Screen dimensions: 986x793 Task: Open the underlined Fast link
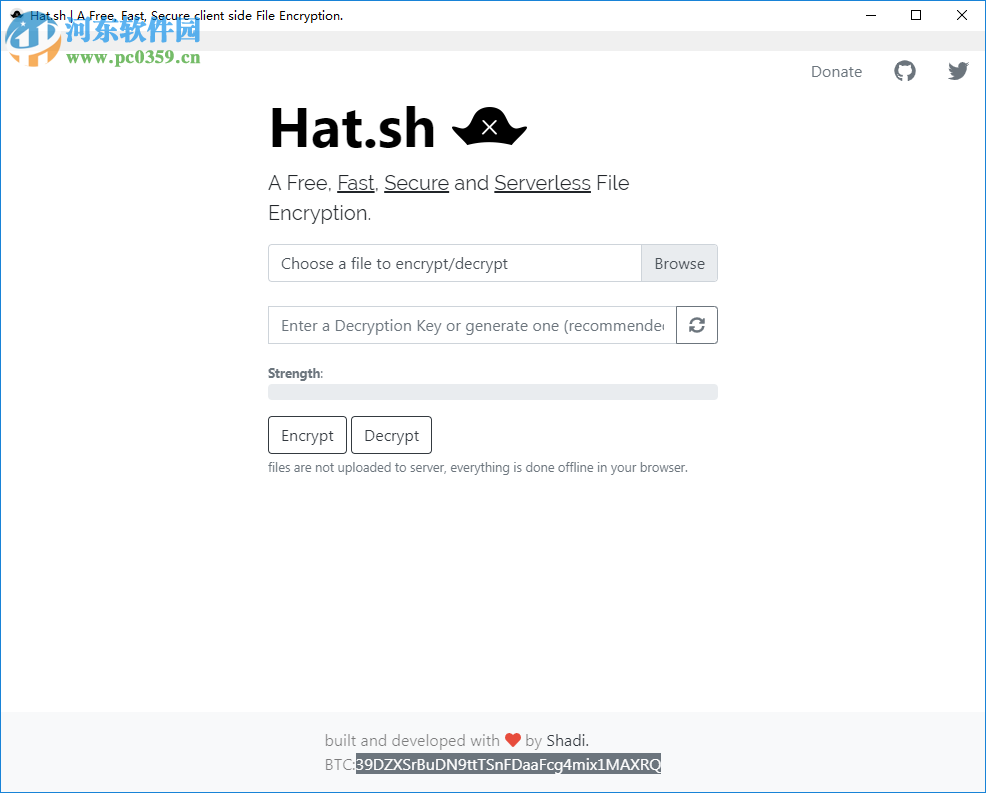pos(355,183)
